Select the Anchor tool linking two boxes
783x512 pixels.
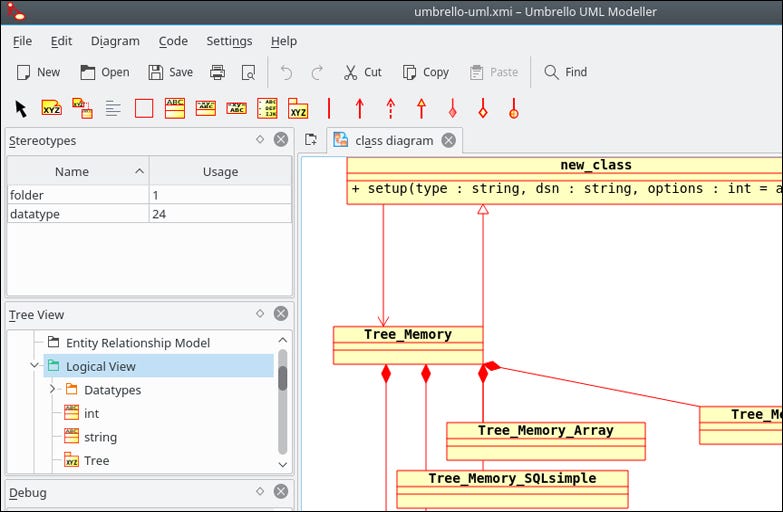click(x=82, y=108)
